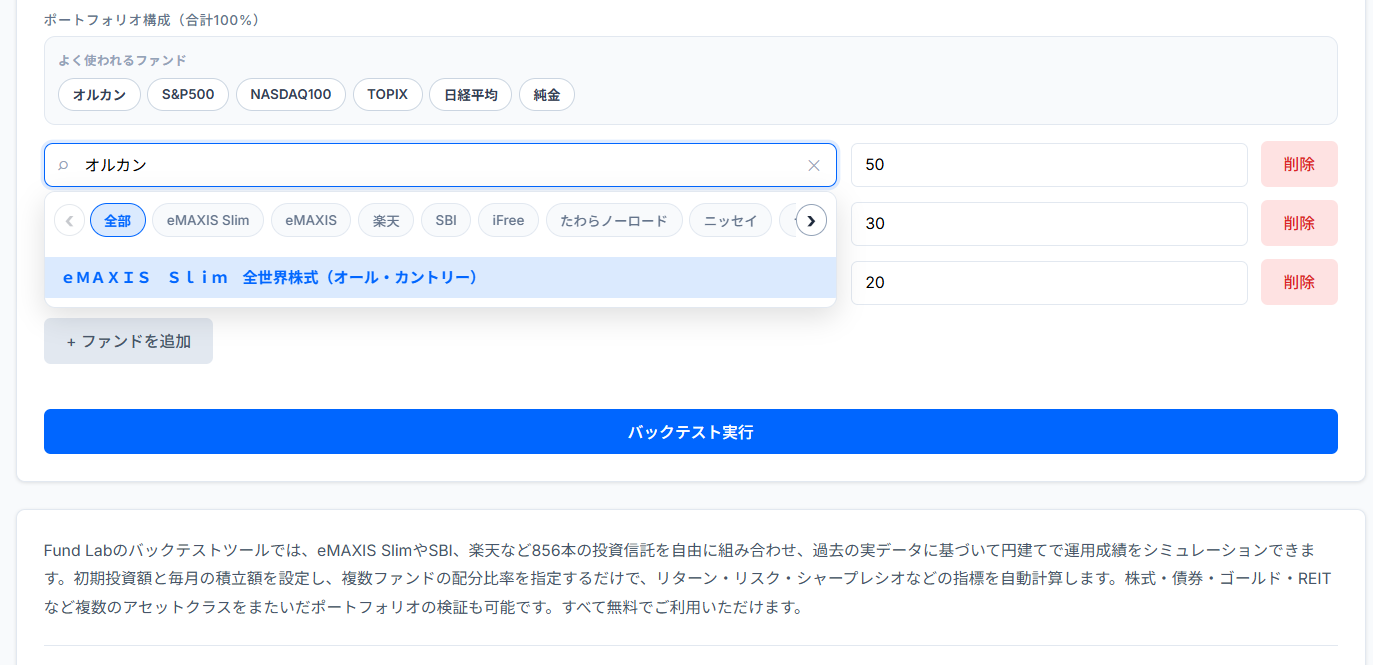Viewport: 1373px width, 665px height.
Task: Click the search magnifier icon
Action: [64, 165]
